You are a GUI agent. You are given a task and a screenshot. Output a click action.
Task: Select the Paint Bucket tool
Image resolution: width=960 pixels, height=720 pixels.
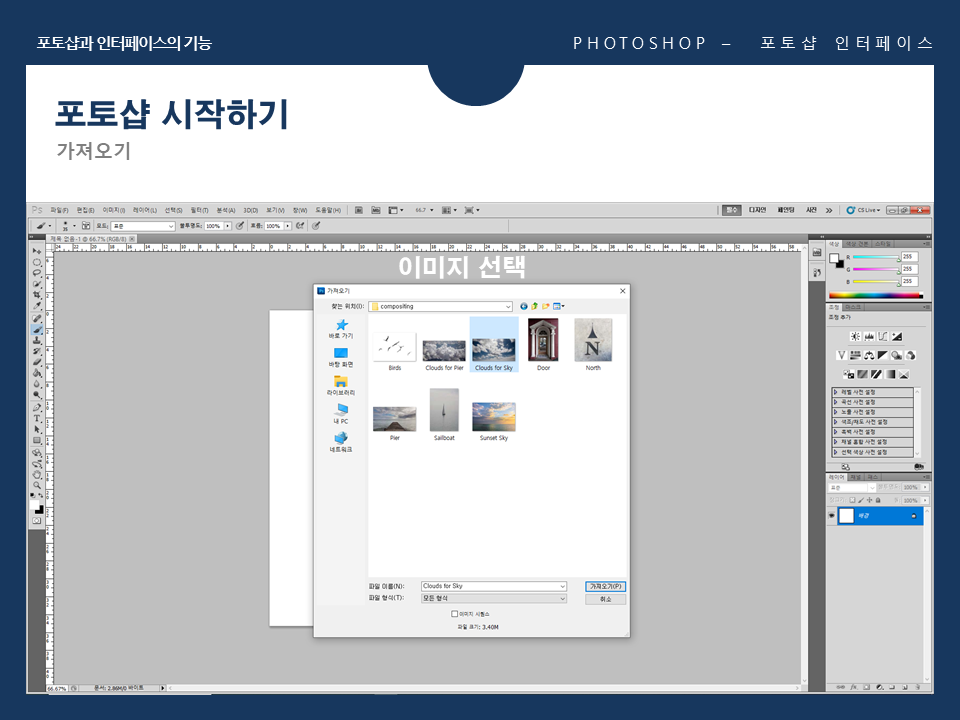click(37, 373)
